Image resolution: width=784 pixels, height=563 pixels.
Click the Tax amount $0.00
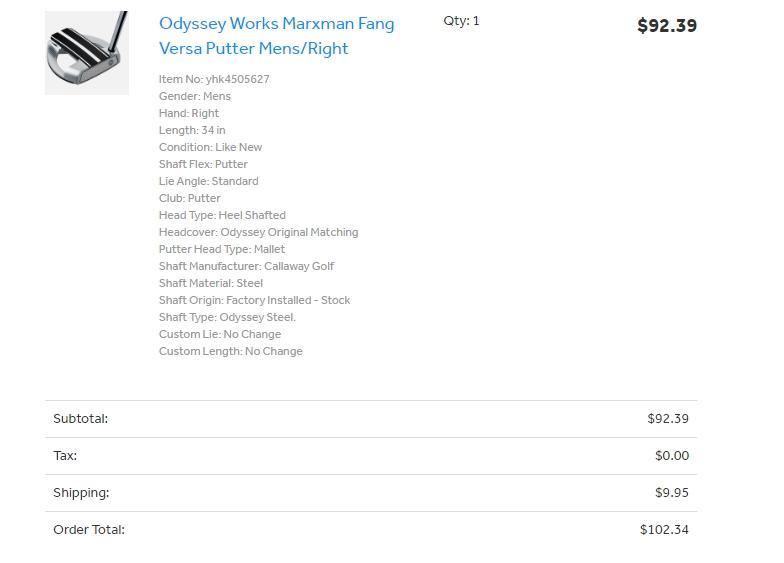[671, 456]
